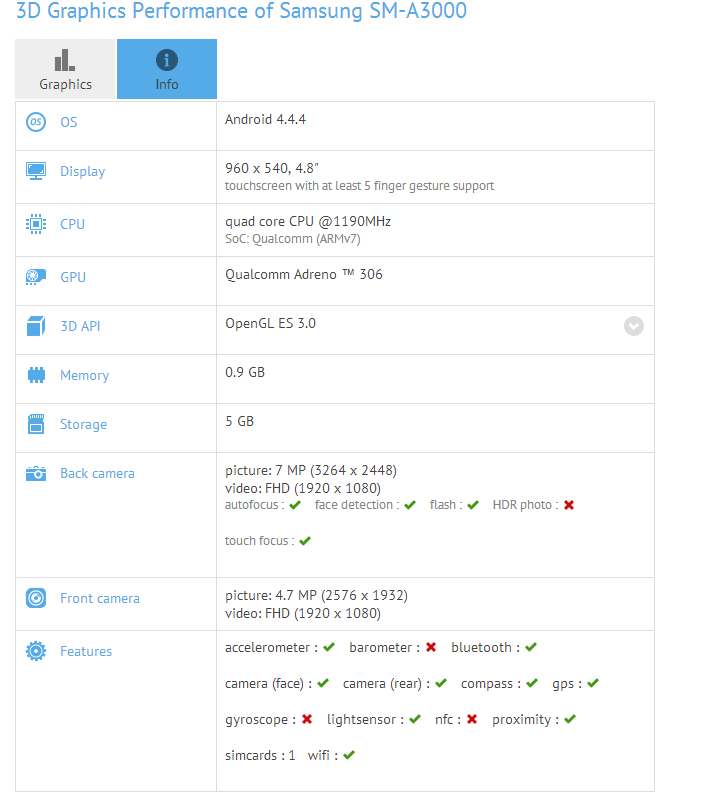Click the Back camera icon
This screenshot has width=713, height=797.
(36, 474)
